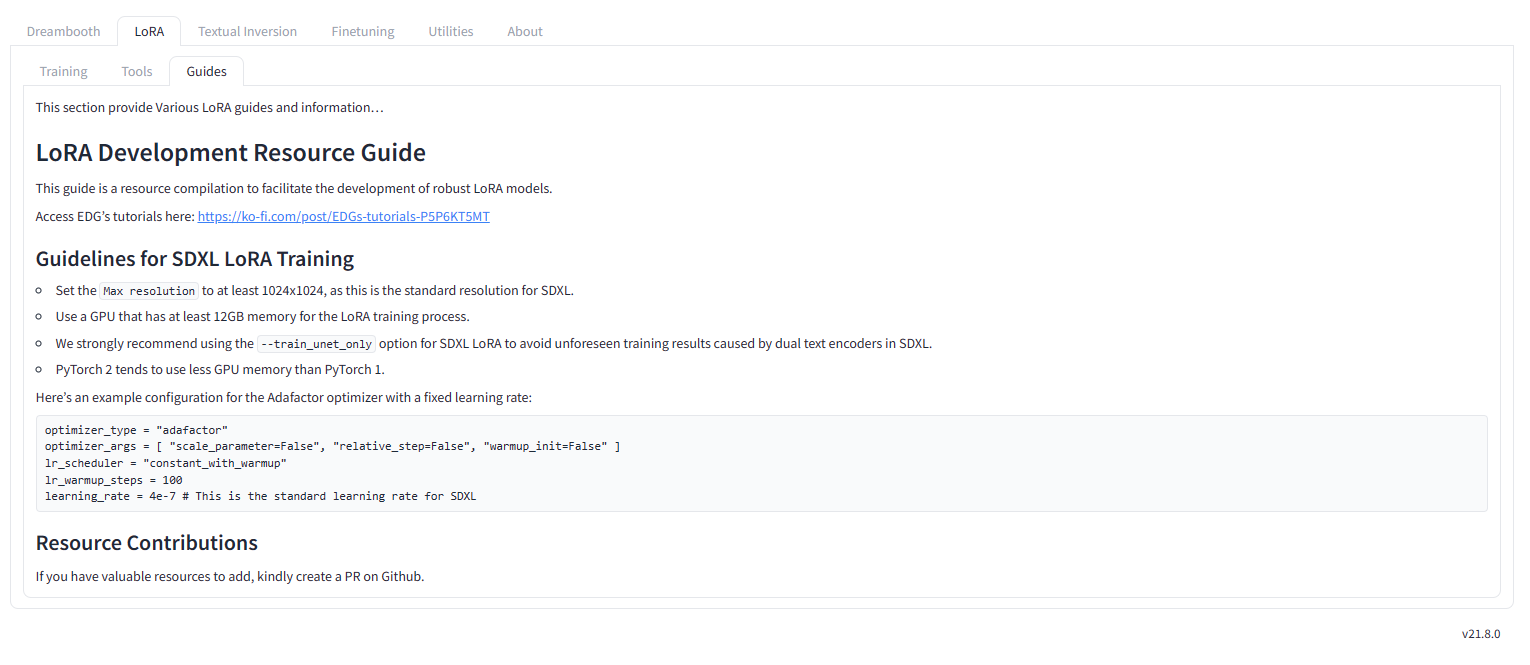1530x665 pixels.
Task: Click the PyTorch 2 memory usage bullet
Action: click(x=218, y=369)
